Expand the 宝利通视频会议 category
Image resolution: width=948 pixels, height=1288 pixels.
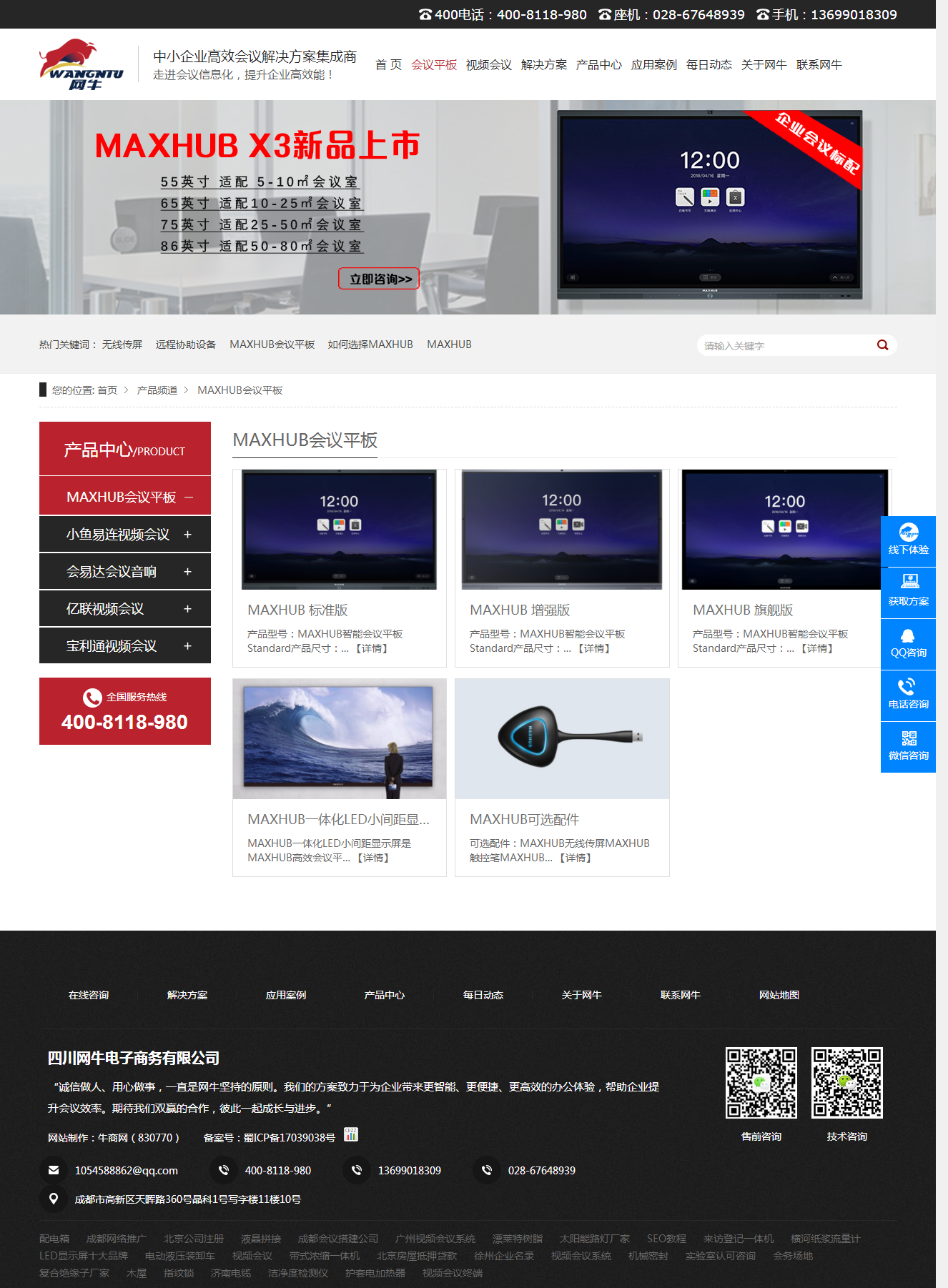point(187,645)
